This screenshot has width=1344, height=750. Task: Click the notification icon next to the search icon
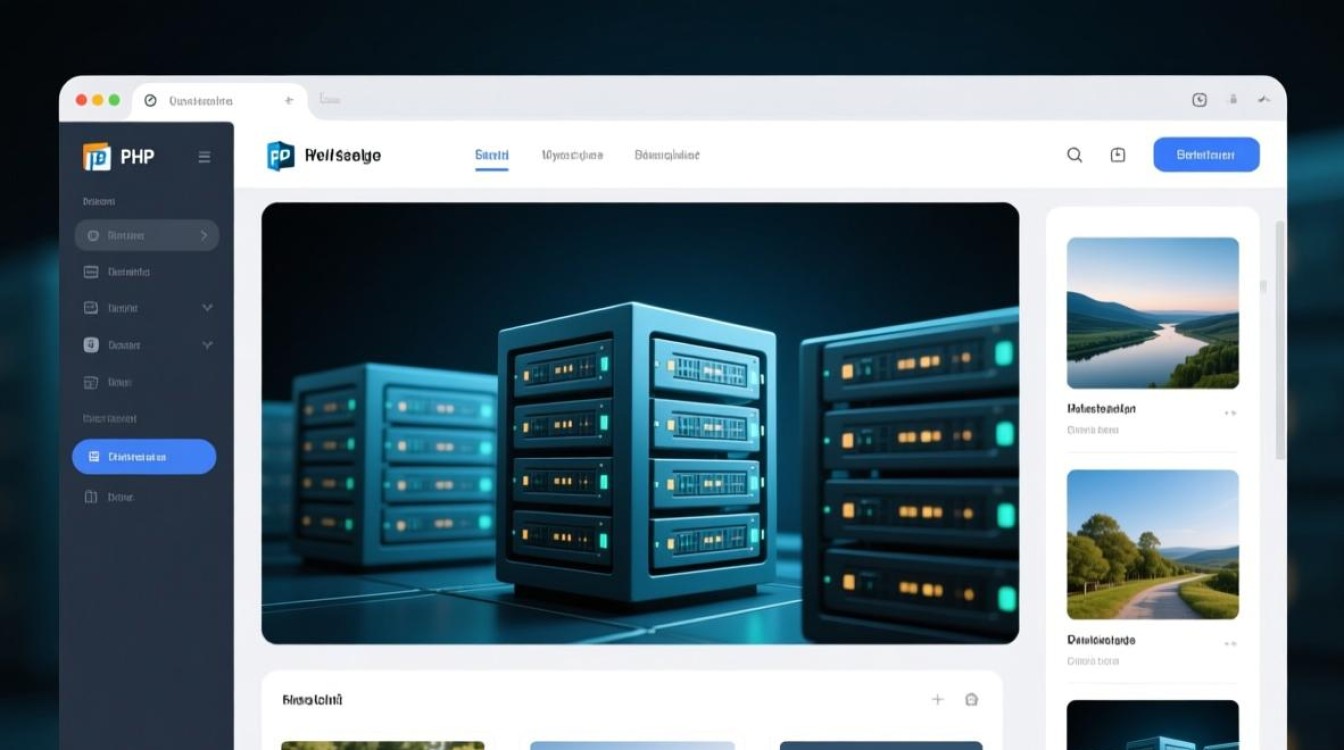(x=1117, y=155)
